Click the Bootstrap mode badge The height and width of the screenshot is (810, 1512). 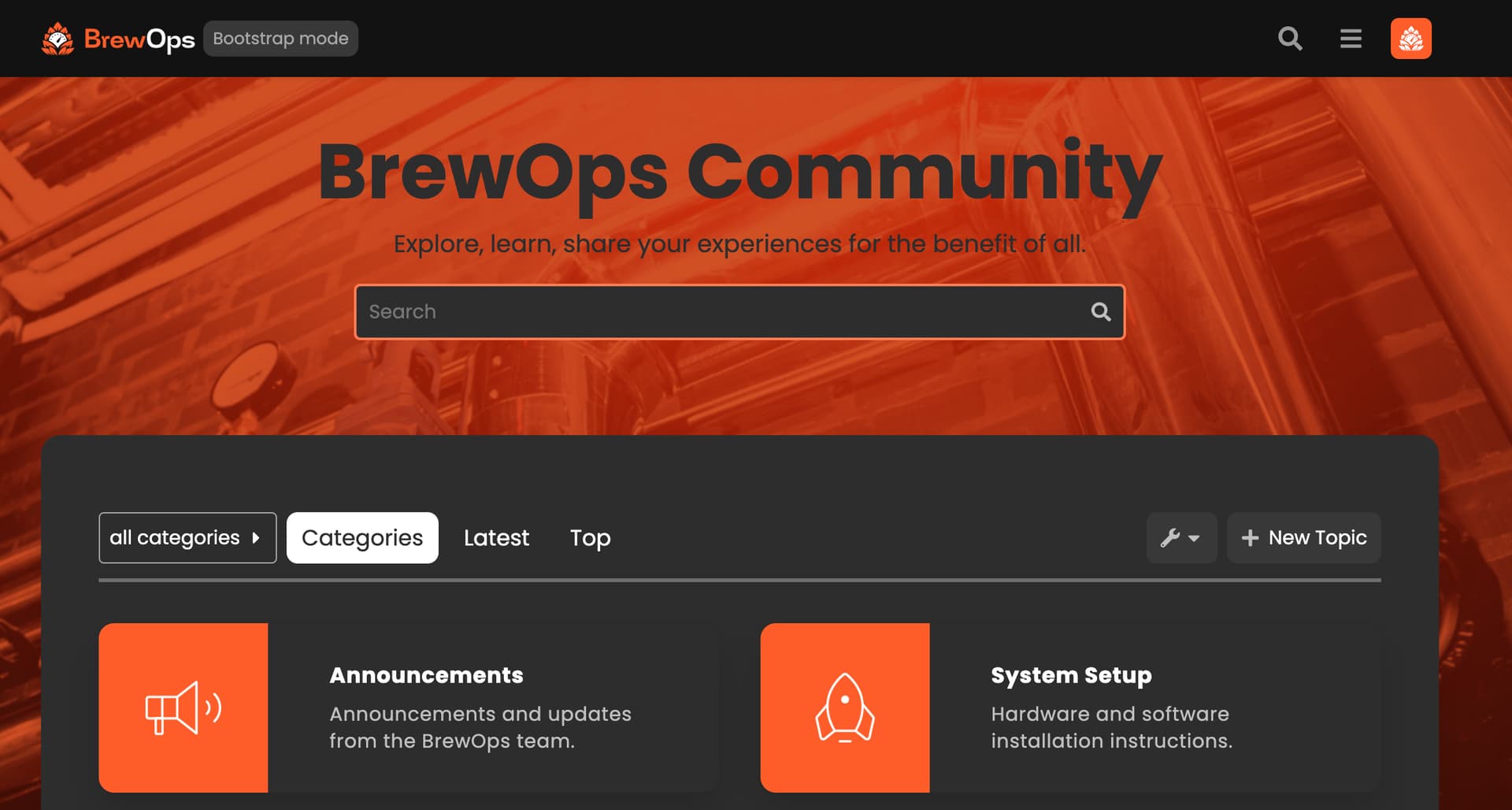point(280,39)
